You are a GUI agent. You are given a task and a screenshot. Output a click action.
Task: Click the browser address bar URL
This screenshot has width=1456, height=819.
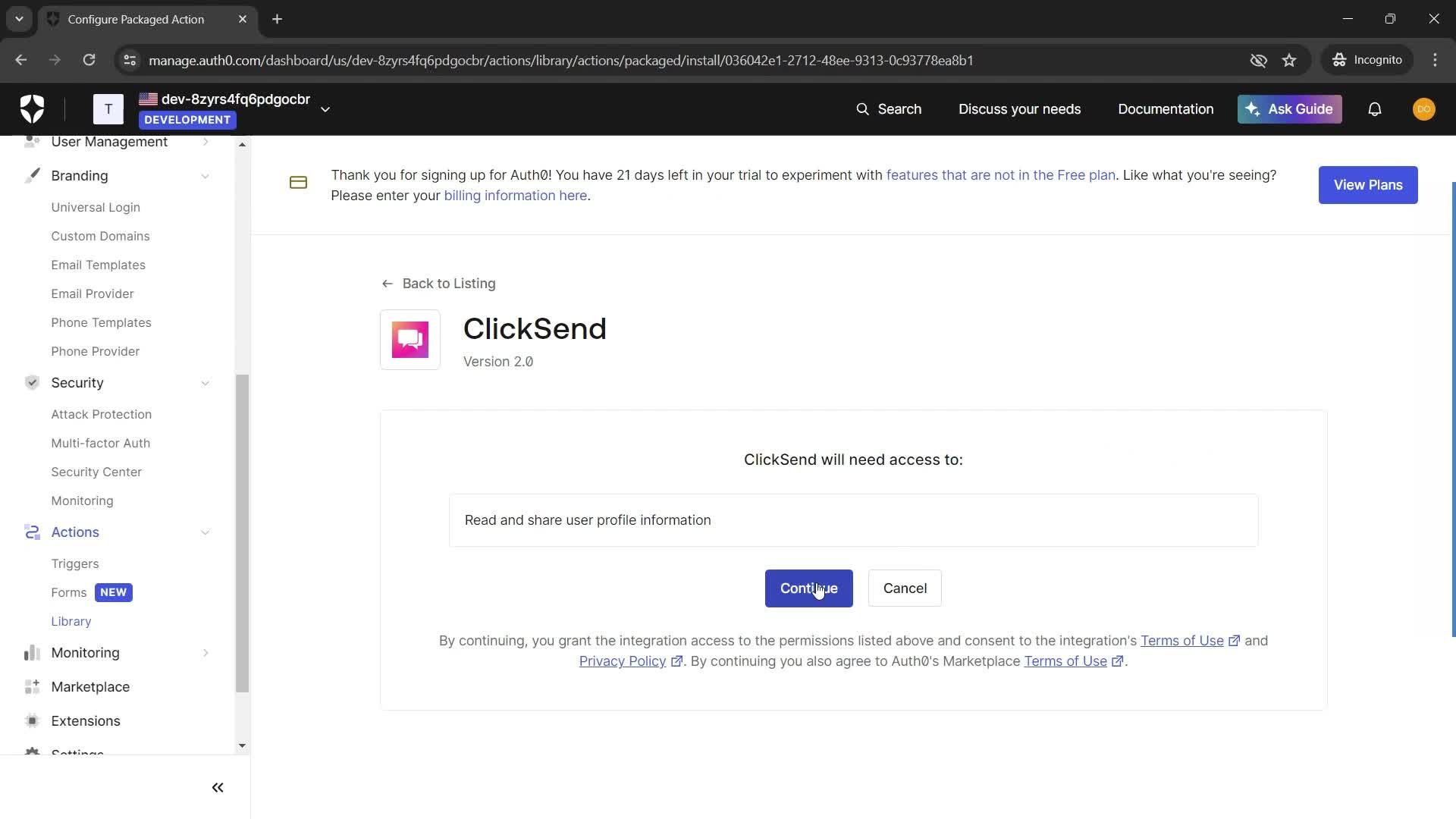coord(560,60)
